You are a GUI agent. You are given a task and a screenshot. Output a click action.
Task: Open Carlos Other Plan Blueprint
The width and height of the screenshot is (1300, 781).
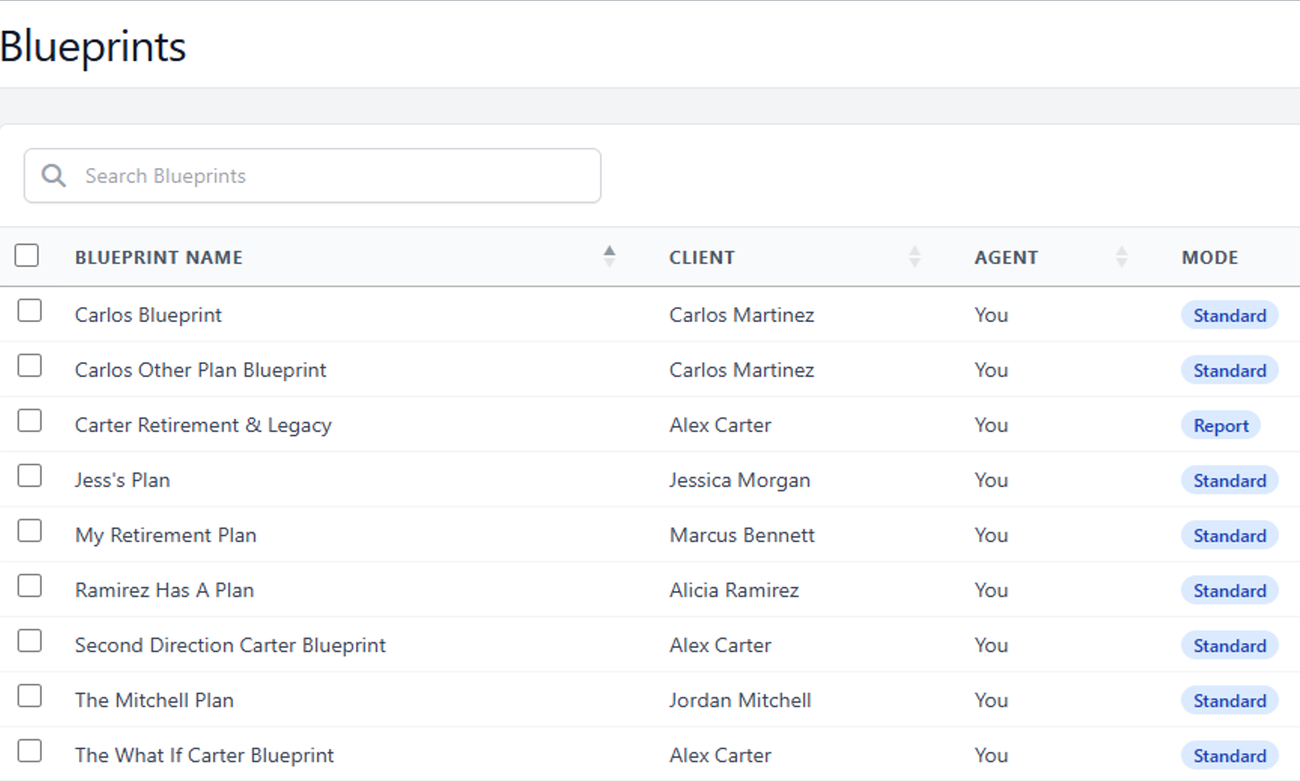pyautogui.click(x=201, y=370)
